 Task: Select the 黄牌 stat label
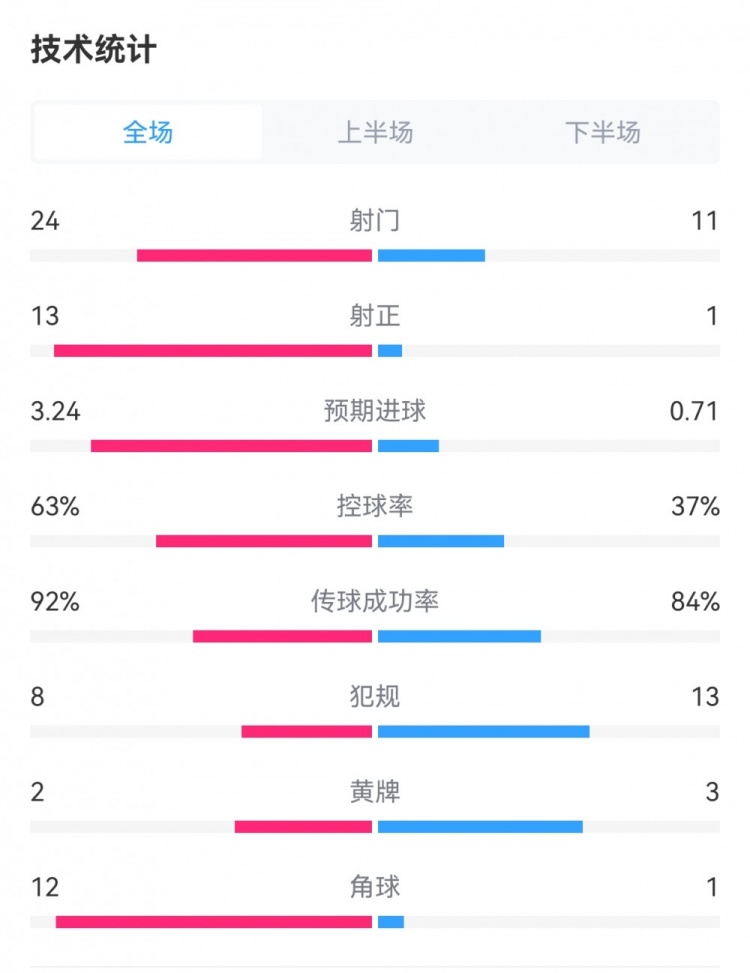click(x=375, y=792)
